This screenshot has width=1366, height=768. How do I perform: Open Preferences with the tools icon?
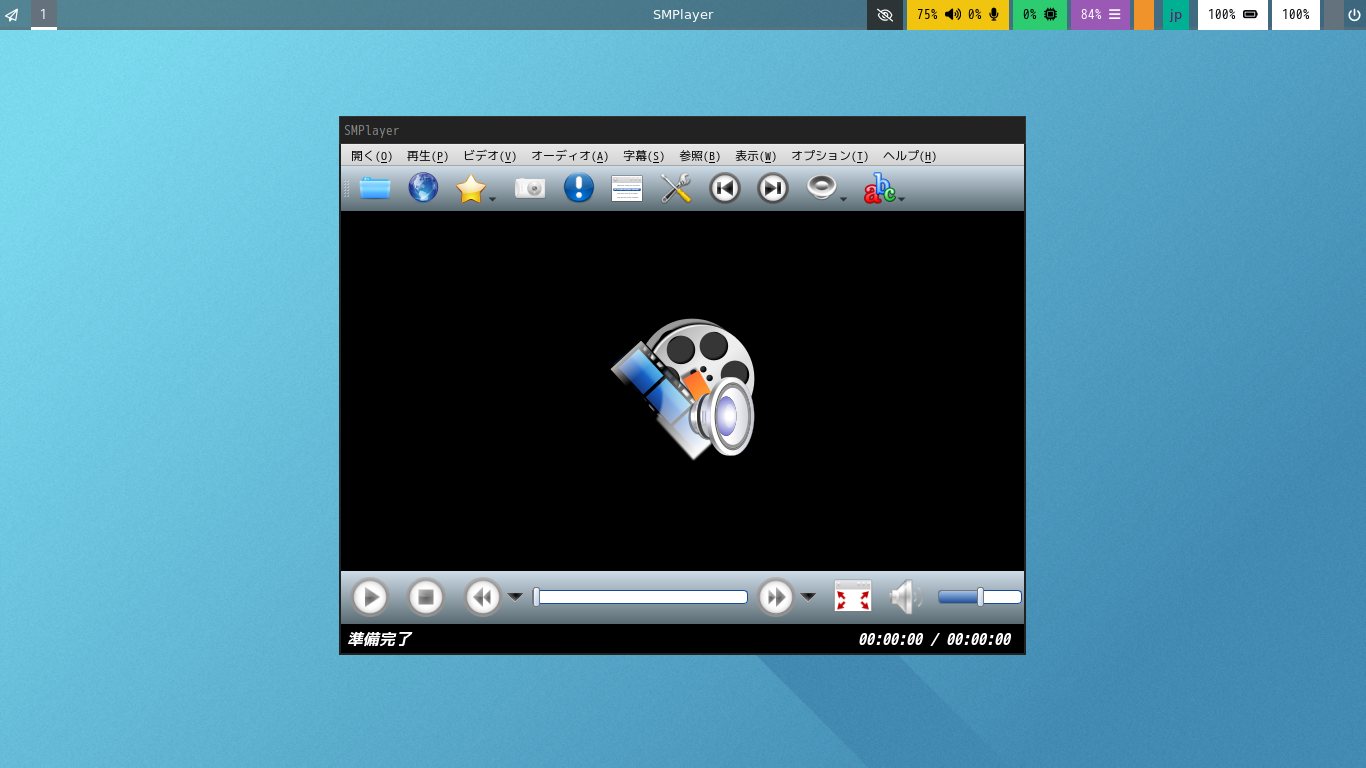(x=675, y=187)
